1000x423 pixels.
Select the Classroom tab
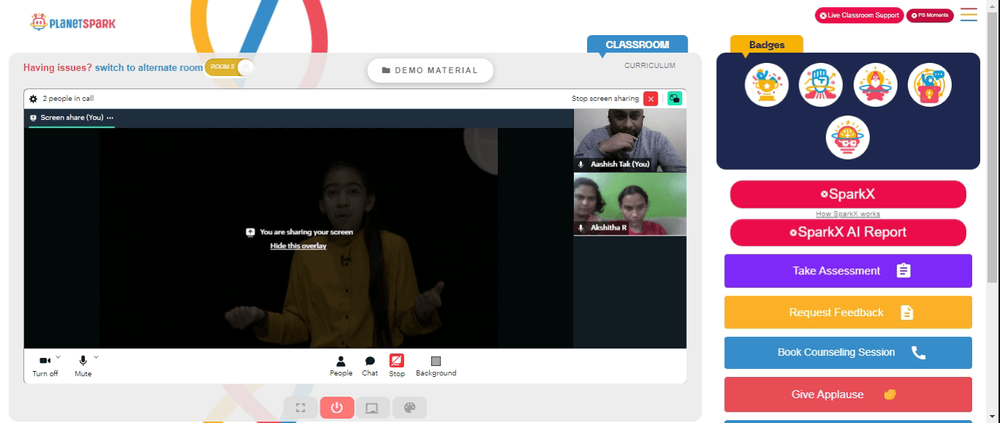(637, 45)
